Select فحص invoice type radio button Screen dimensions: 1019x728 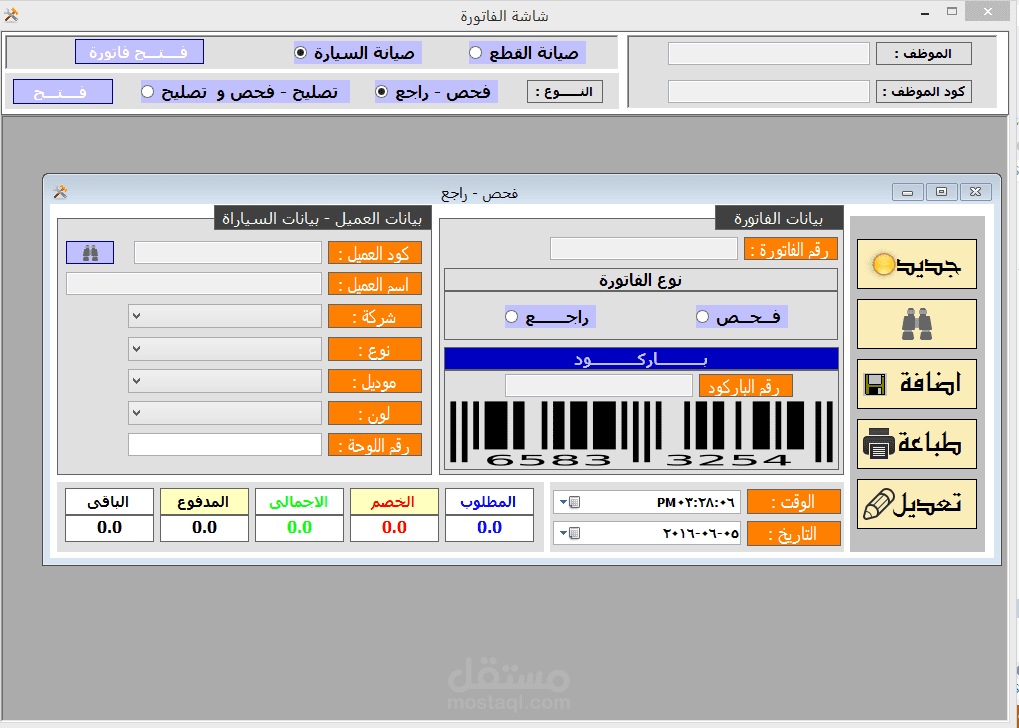703,317
